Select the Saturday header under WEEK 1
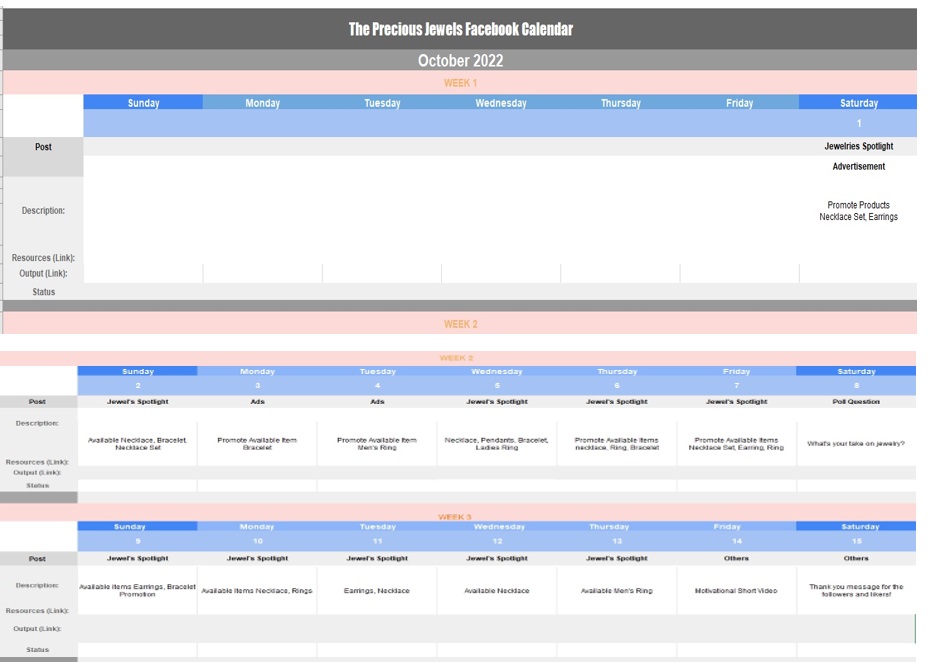The width and height of the screenshot is (931, 671). (858, 103)
